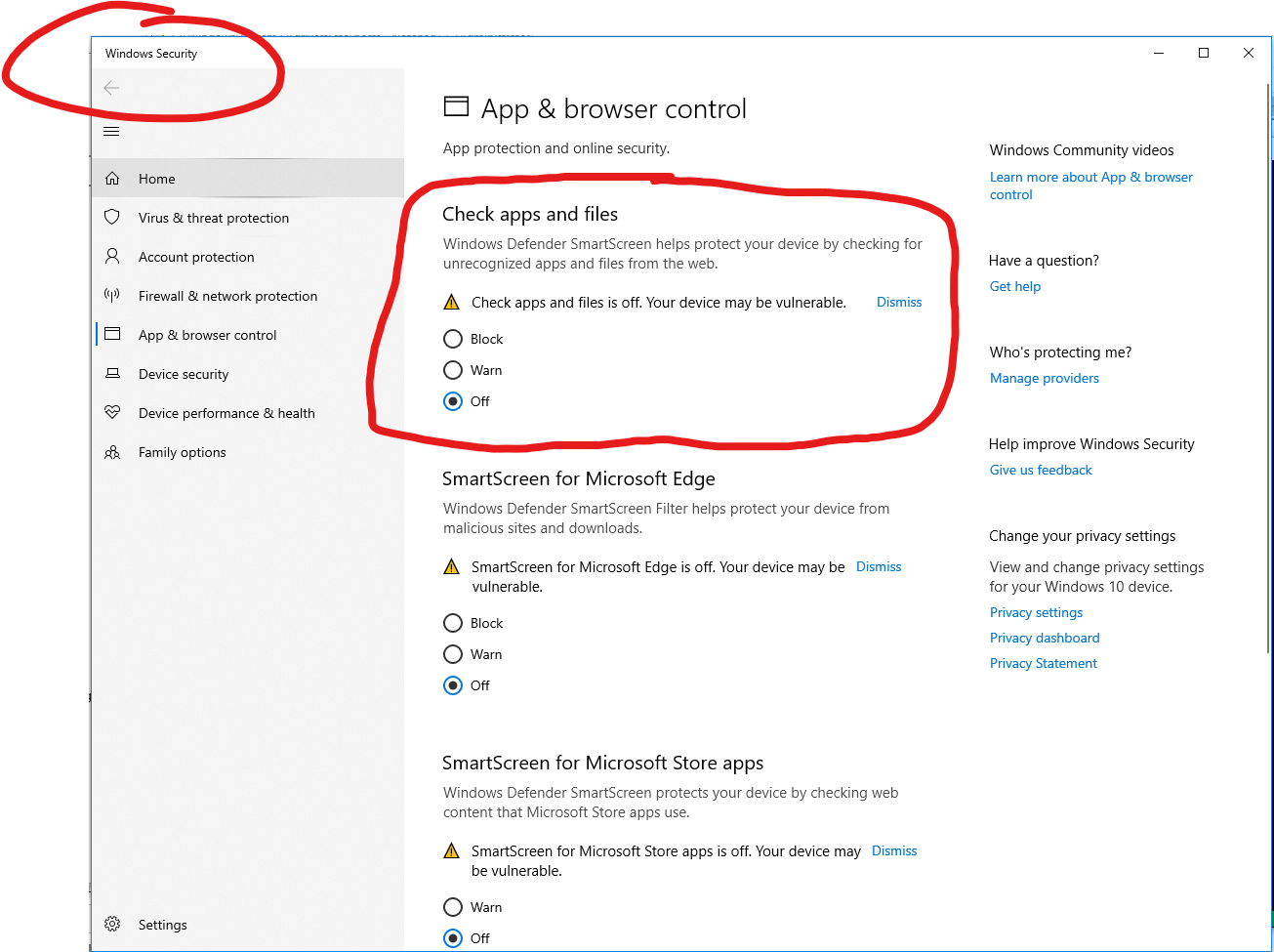The width and height of the screenshot is (1274, 952).
Task: Select Off under Check apps and files
Action: 453,401
